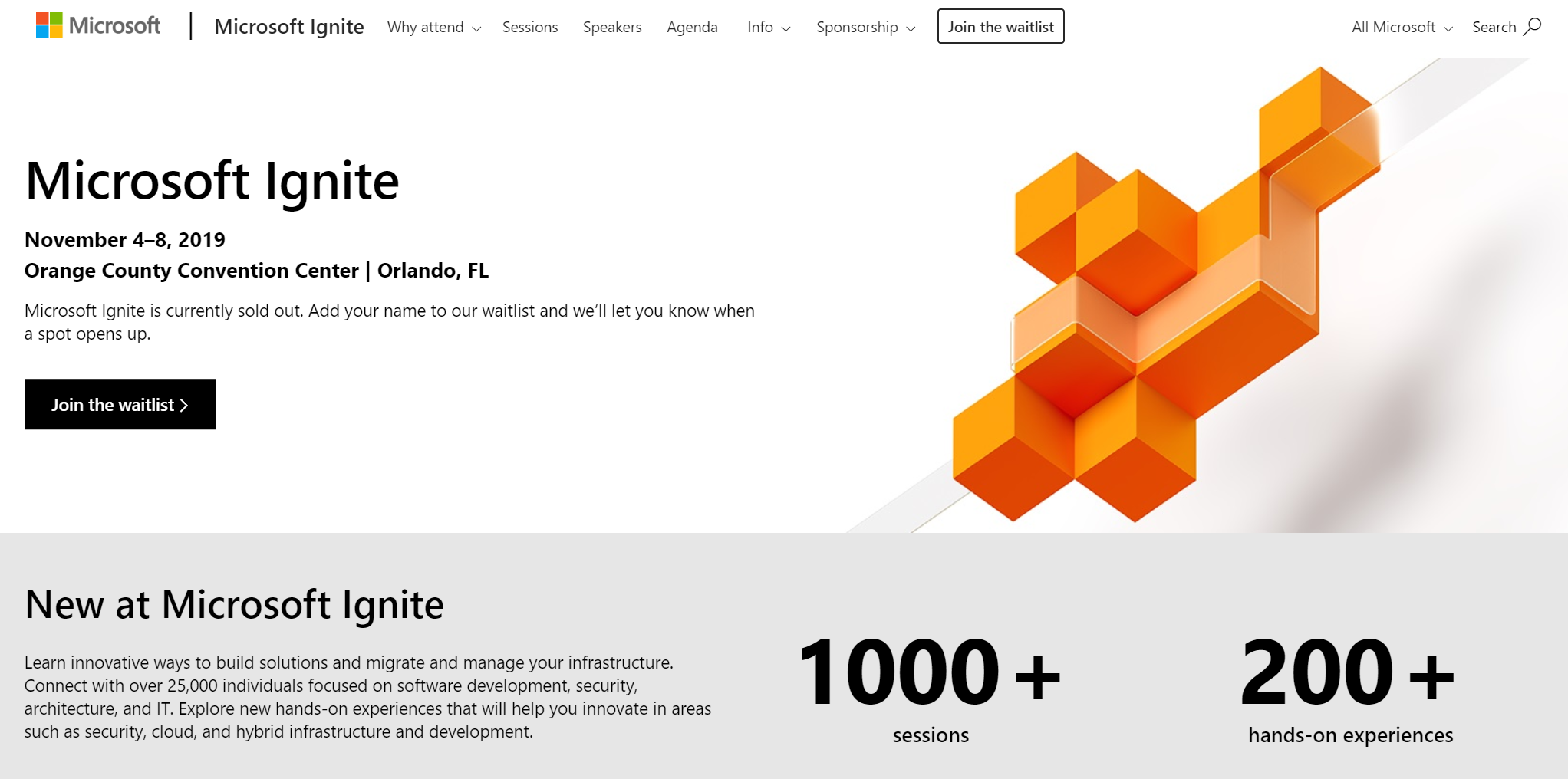Expand the All Microsoft dropdown
Viewport: 1568px width, 779px height.
point(1402,27)
